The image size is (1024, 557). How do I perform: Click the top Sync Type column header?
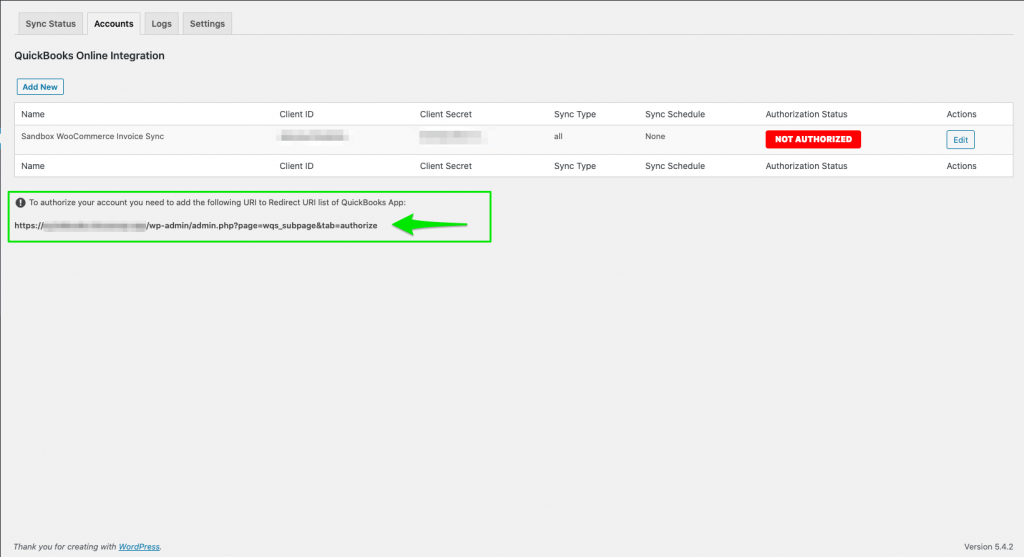click(x=575, y=114)
